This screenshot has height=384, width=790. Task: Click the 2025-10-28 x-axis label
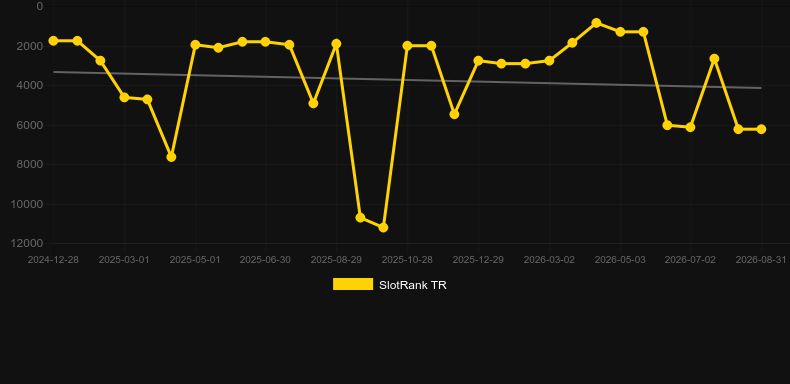point(407,260)
